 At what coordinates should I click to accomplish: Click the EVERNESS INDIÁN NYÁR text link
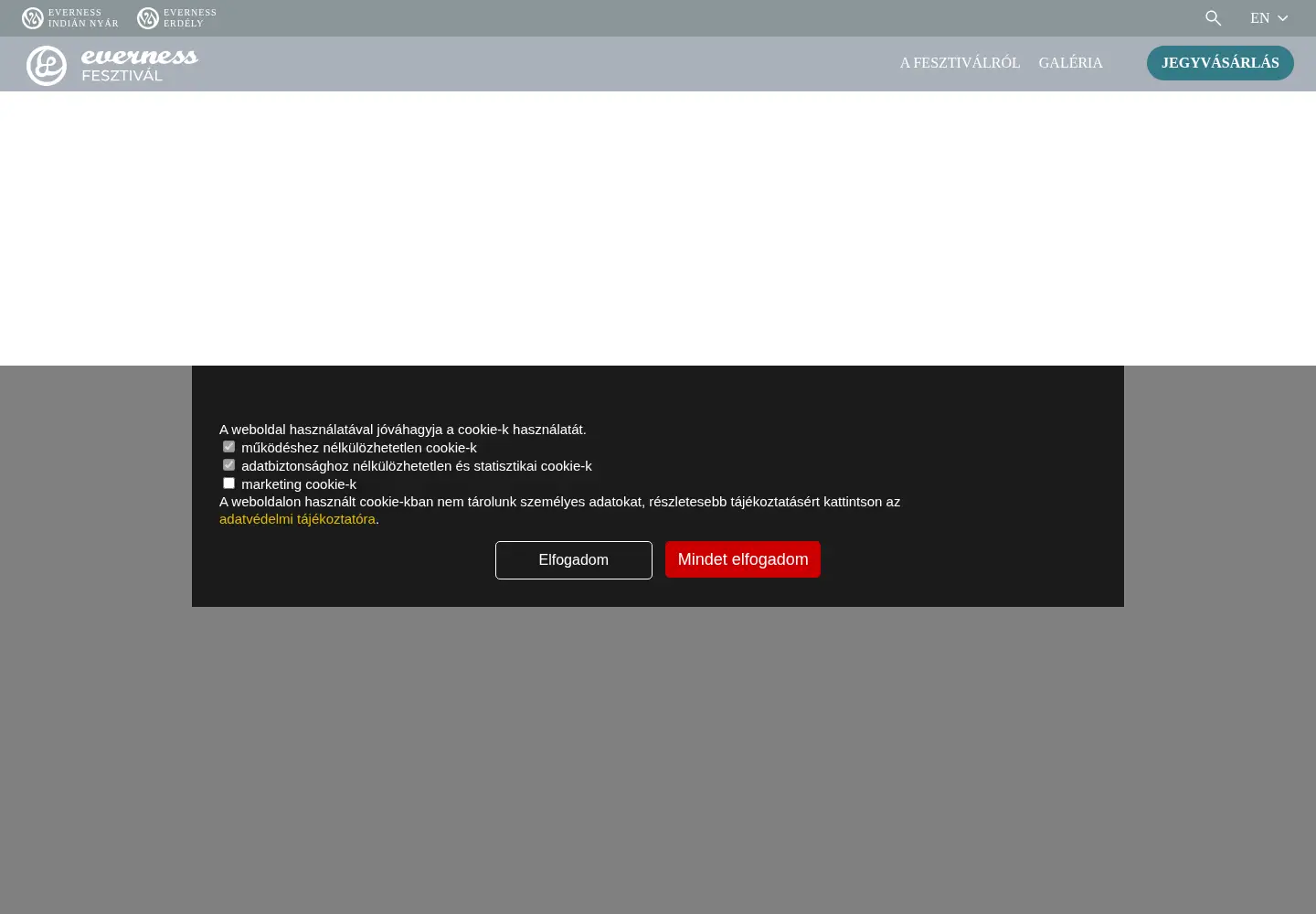click(x=83, y=18)
